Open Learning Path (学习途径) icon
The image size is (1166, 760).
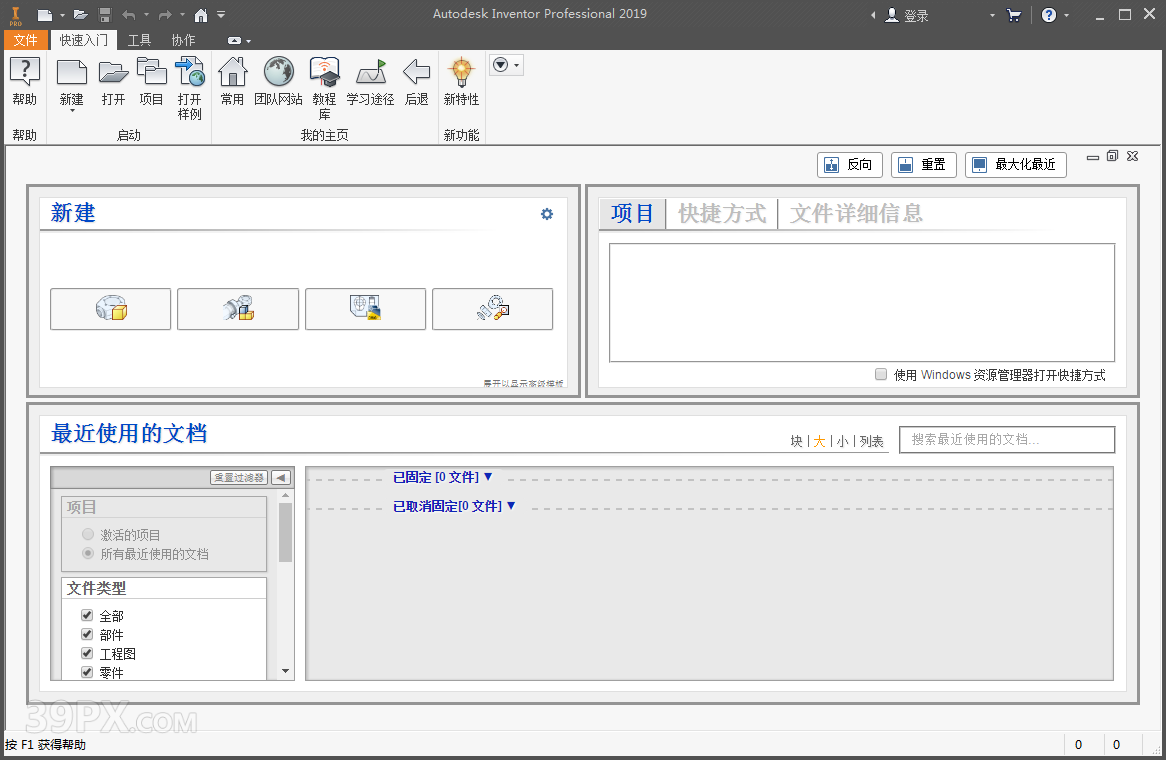click(370, 73)
